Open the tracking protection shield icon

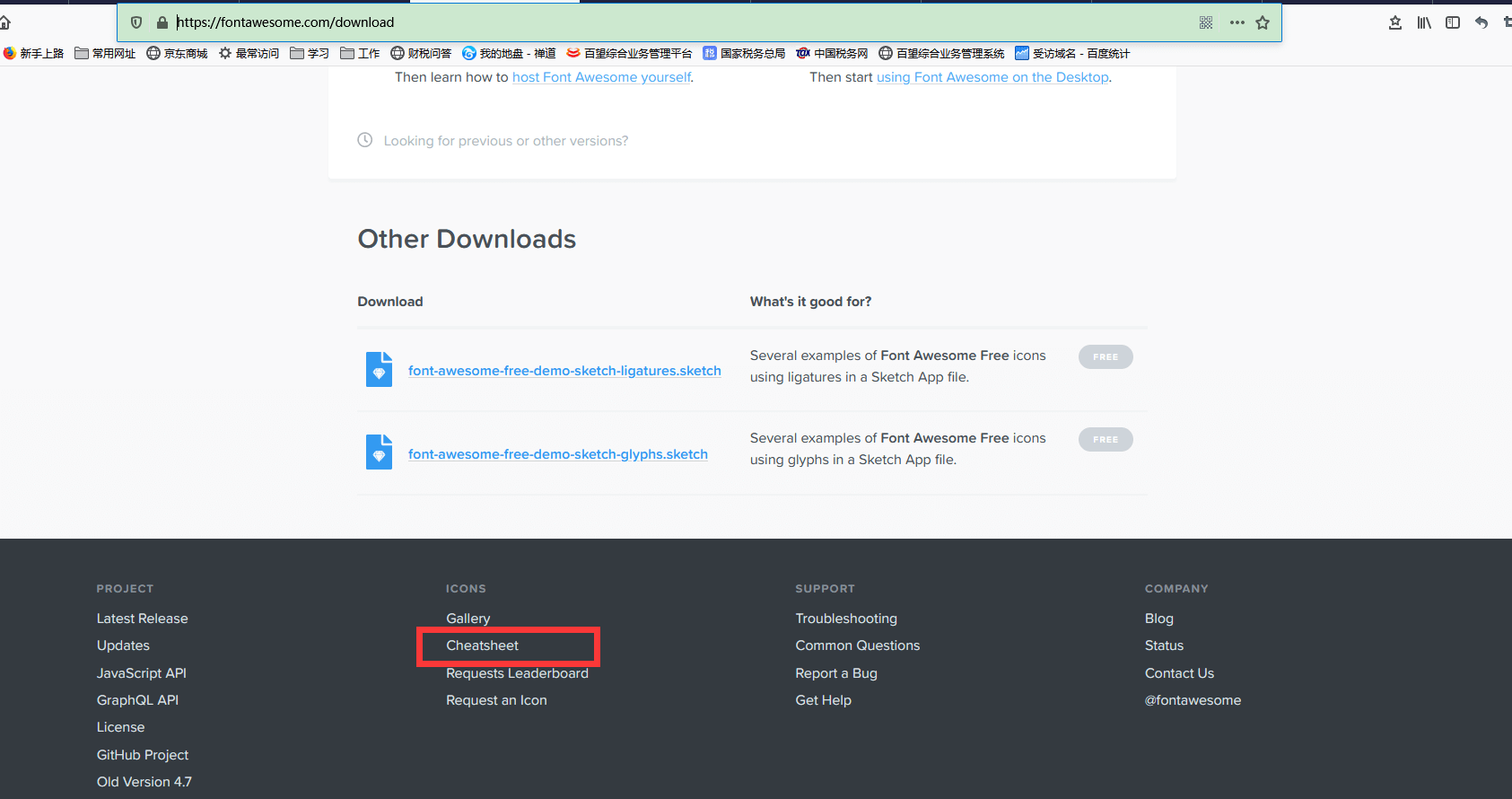tap(136, 22)
